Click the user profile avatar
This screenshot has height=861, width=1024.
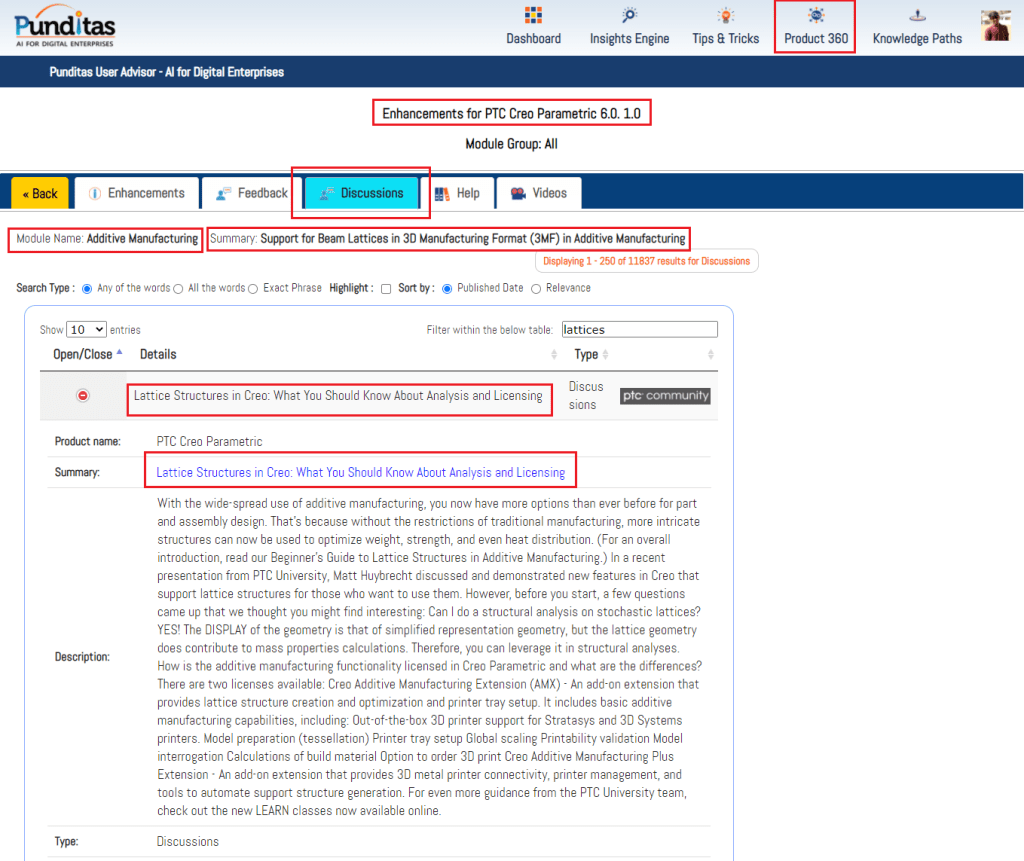pos(996,25)
